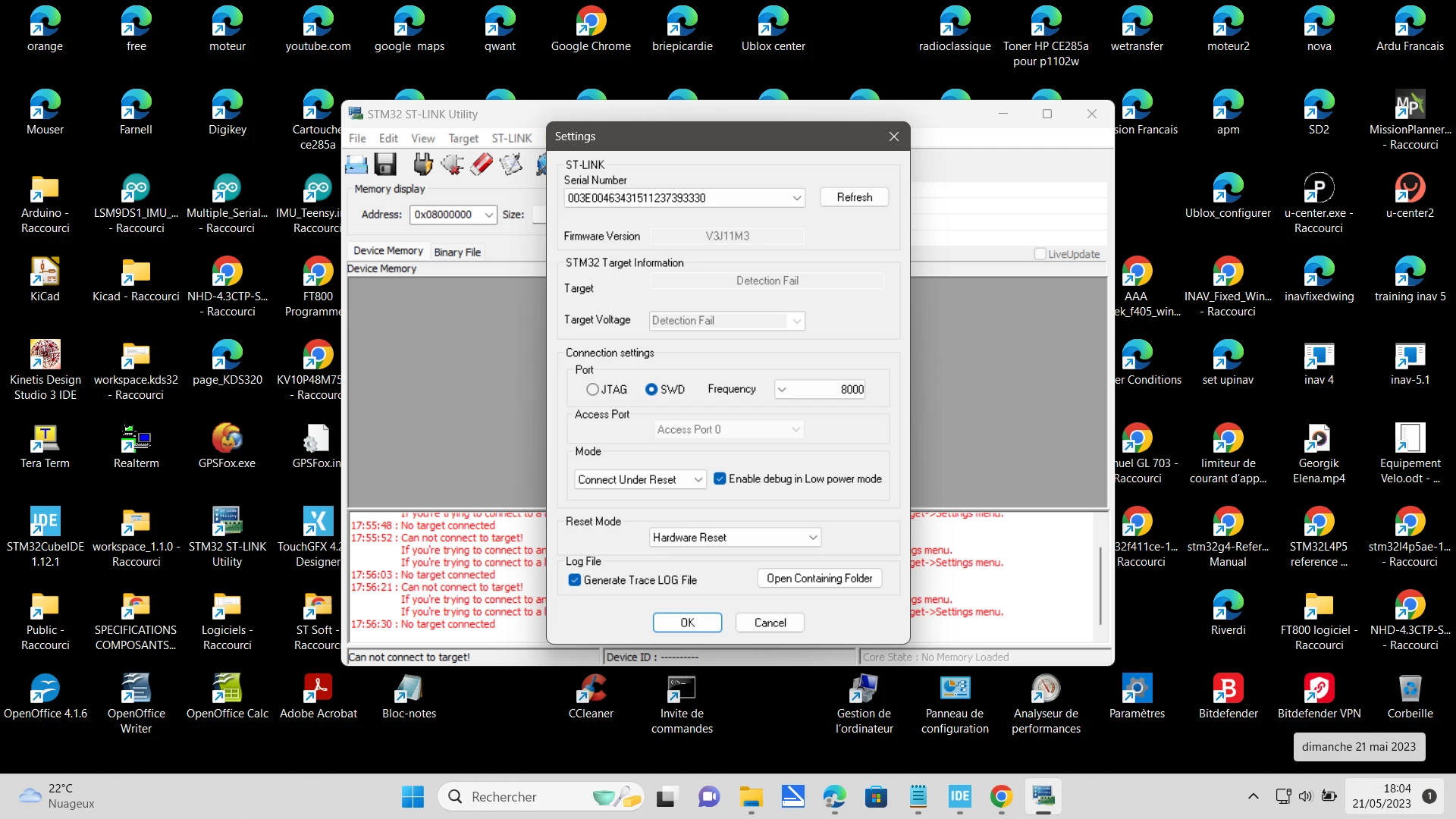Screen dimensions: 1456x819
Task: Disable Enable debug in Low power mode
Action: point(720,479)
